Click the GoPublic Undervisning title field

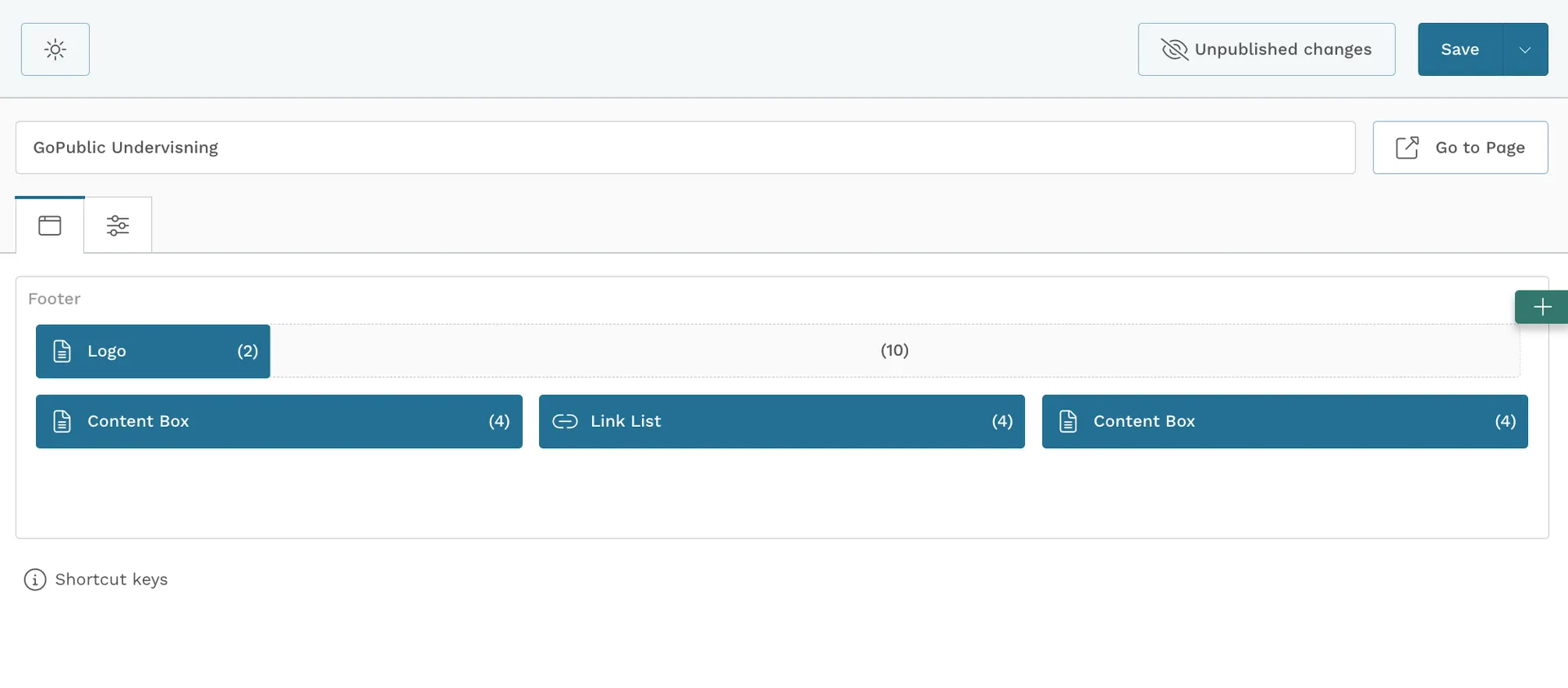[x=684, y=148]
